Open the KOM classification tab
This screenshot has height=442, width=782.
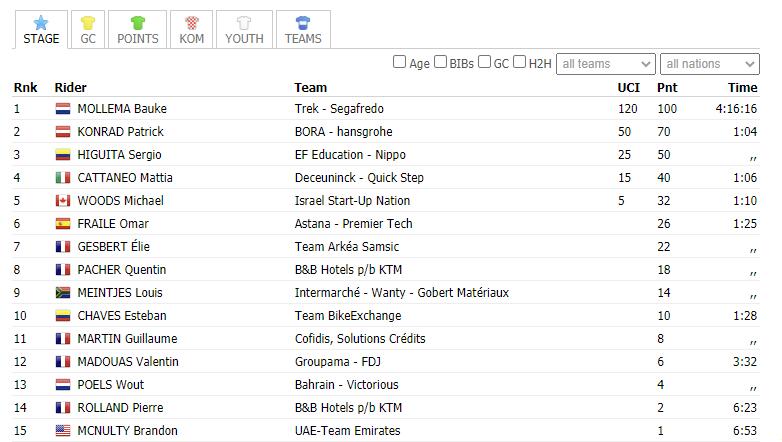pos(192,29)
